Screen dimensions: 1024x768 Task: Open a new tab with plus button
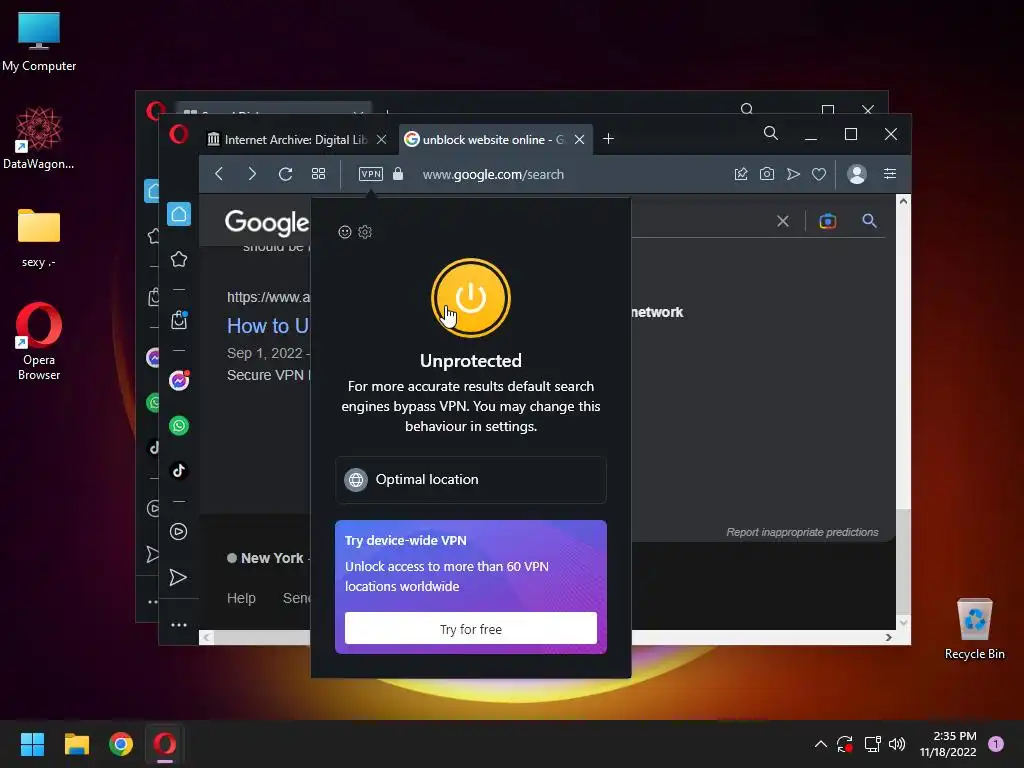609,138
